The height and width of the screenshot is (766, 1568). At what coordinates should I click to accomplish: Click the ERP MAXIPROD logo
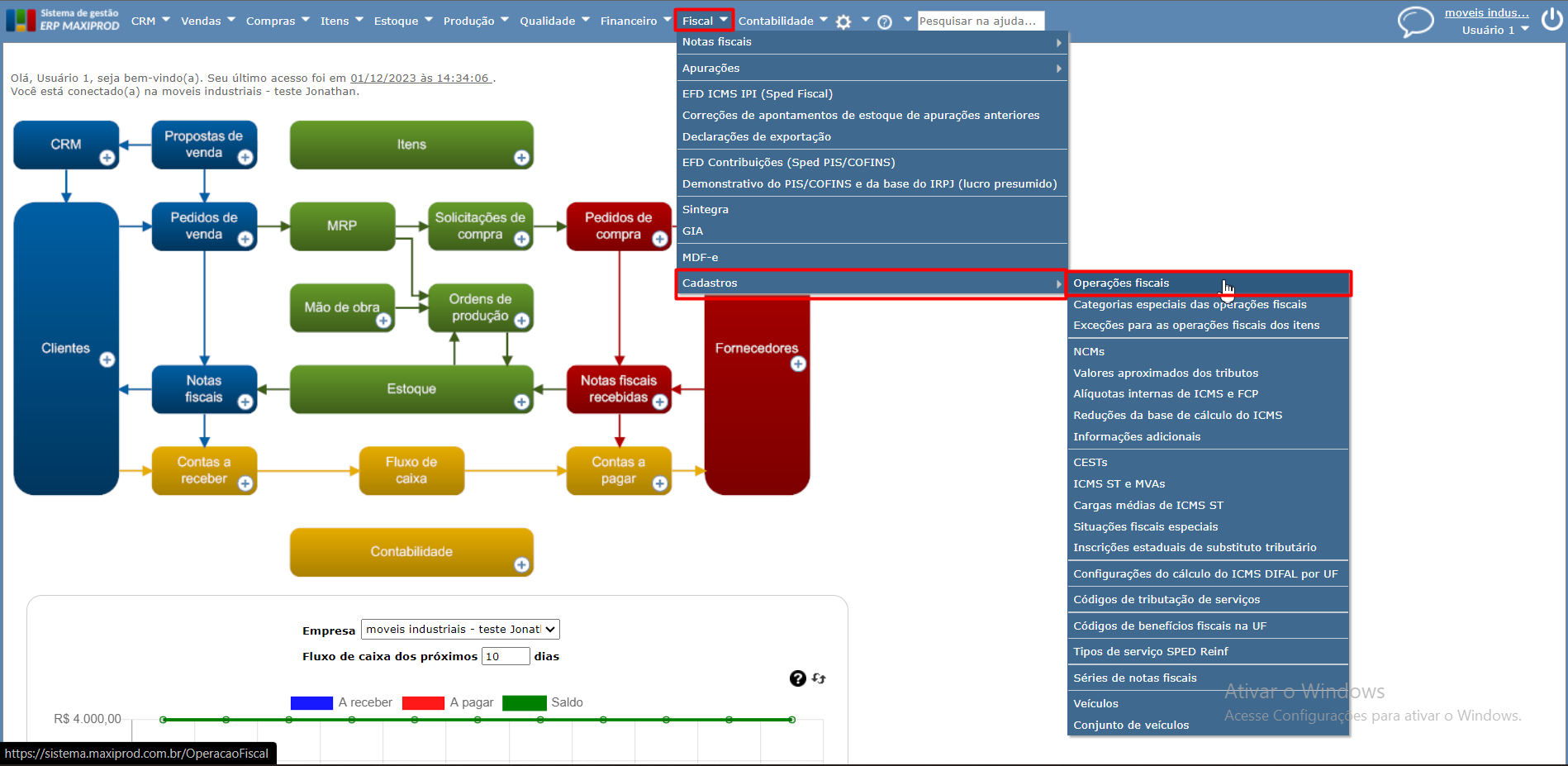(63, 20)
